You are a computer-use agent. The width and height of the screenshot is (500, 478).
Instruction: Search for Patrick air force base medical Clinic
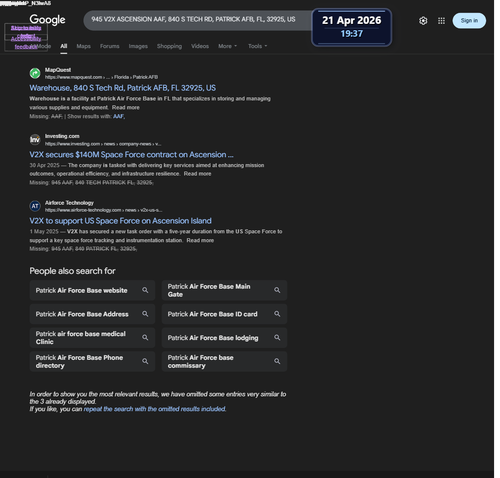pos(92,338)
